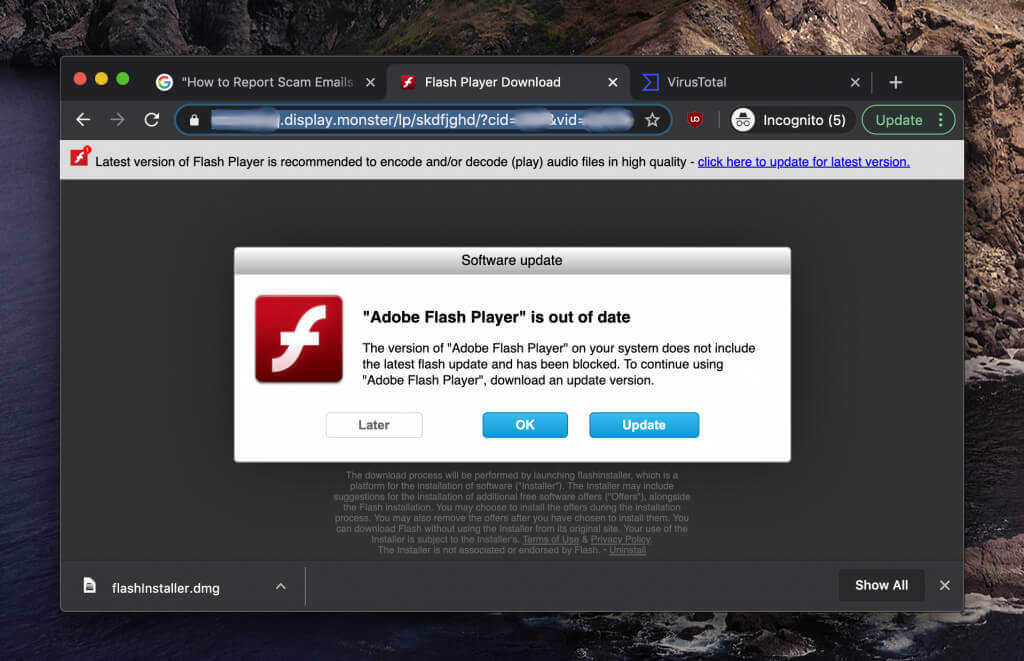Open the downloaded flashInstaller.dmg file

pyautogui.click(x=165, y=588)
